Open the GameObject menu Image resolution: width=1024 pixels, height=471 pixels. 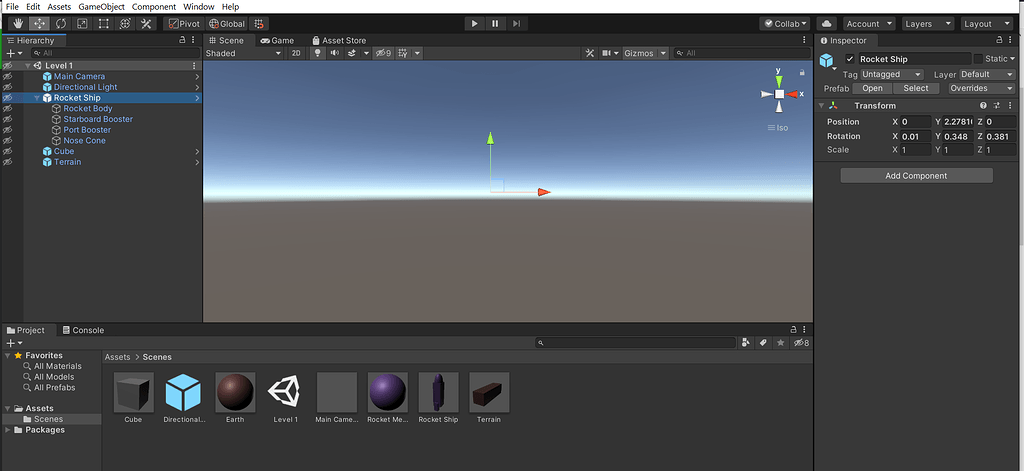click(101, 7)
